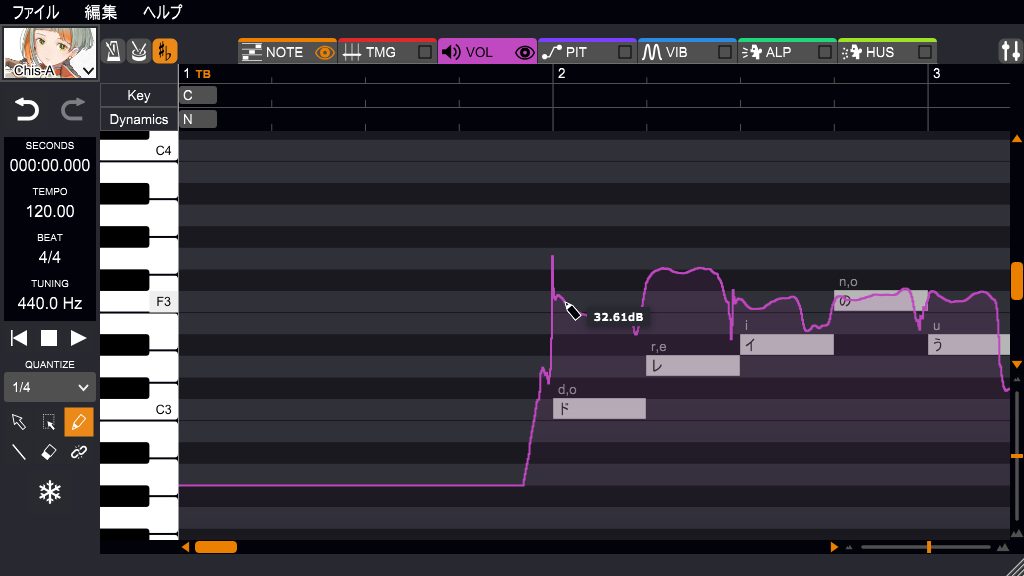The height and width of the screenshot is (576, 1024).
Task: Open the Quantize dropdown set to 1/4
Action: click(x=48, y=387)
